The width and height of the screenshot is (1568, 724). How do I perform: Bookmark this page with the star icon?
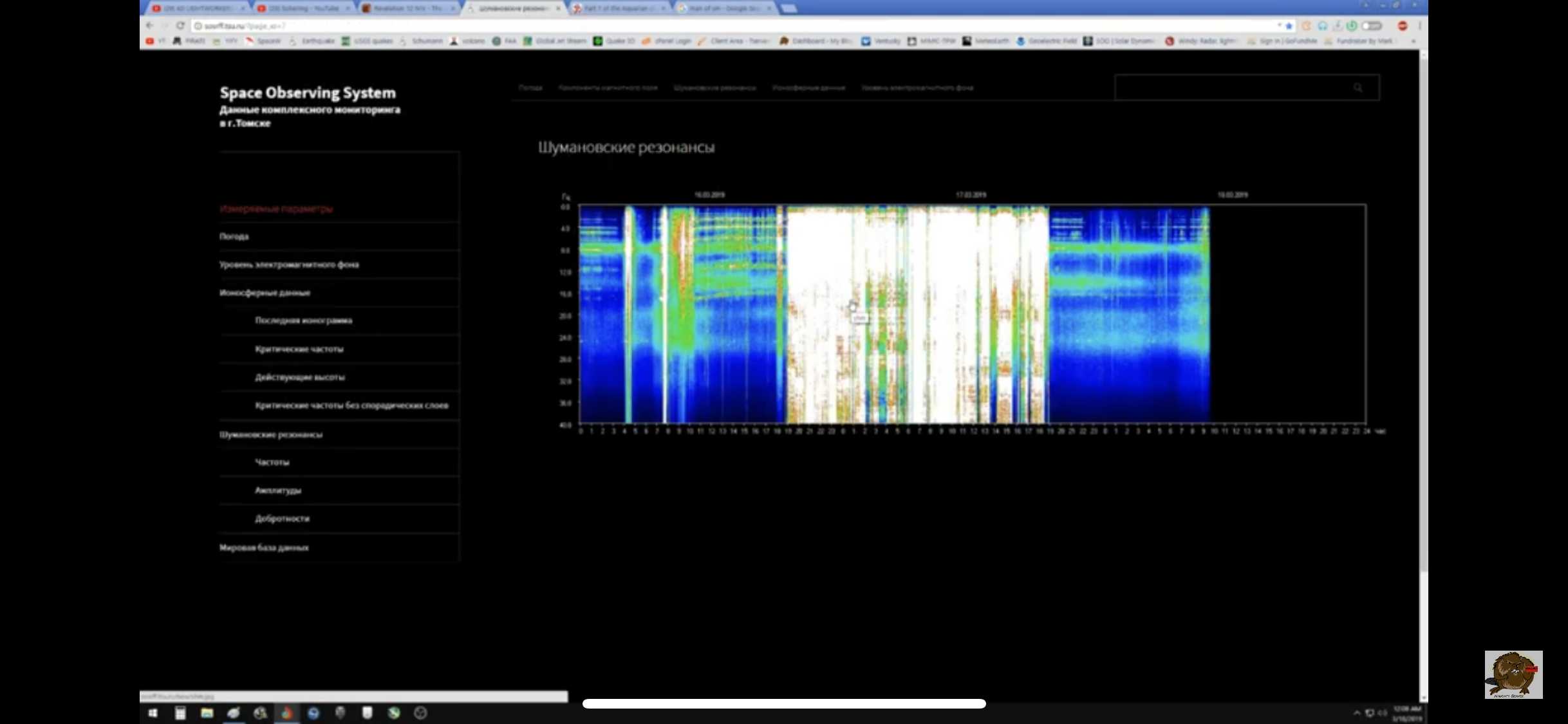click(1289, 26)
